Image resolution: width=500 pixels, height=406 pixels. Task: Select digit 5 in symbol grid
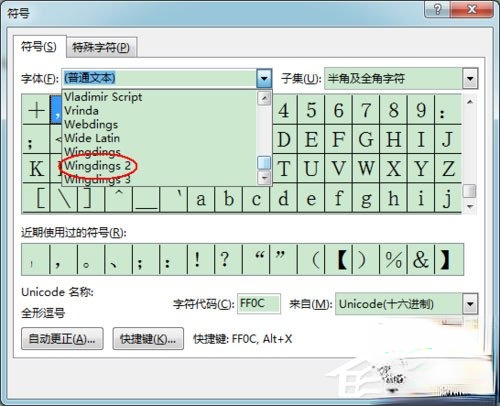tap(311, 110)
